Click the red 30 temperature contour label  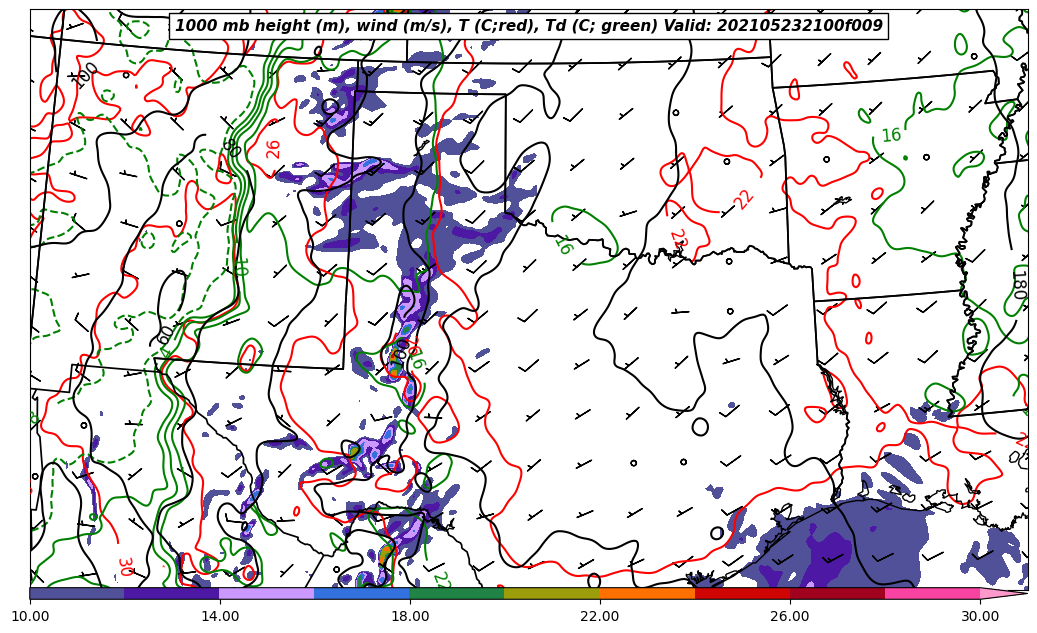(125, 566)
